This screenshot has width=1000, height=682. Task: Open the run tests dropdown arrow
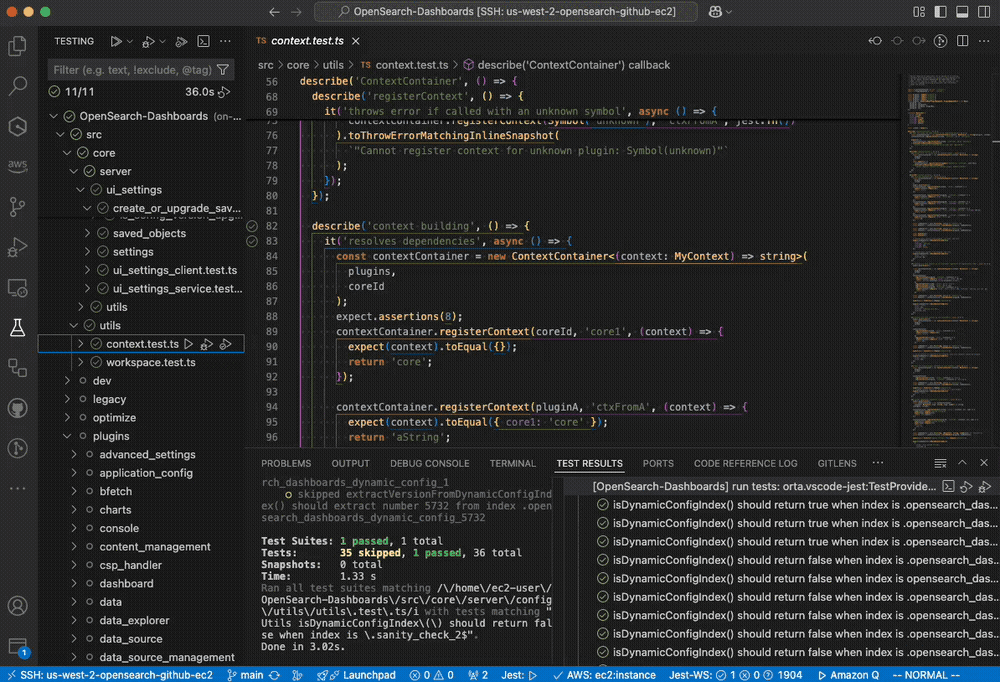click(130, 41)
